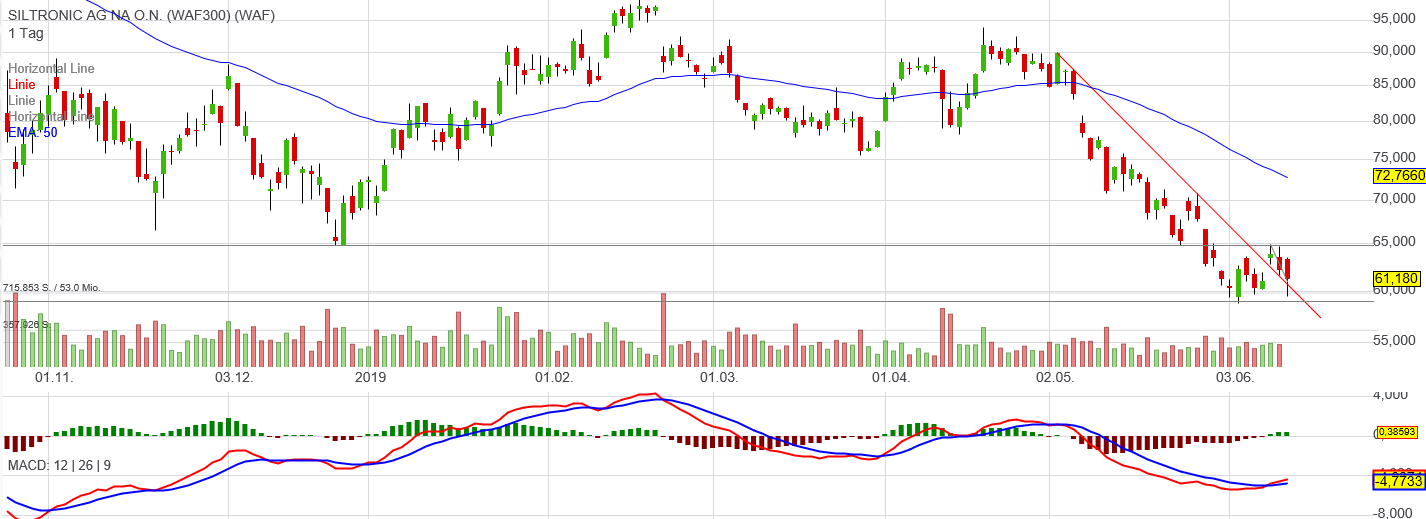This screenshot has width=1426, height=519.
Task: Click the 01.04. date on the time axis
Action: (x=891, y=378)
